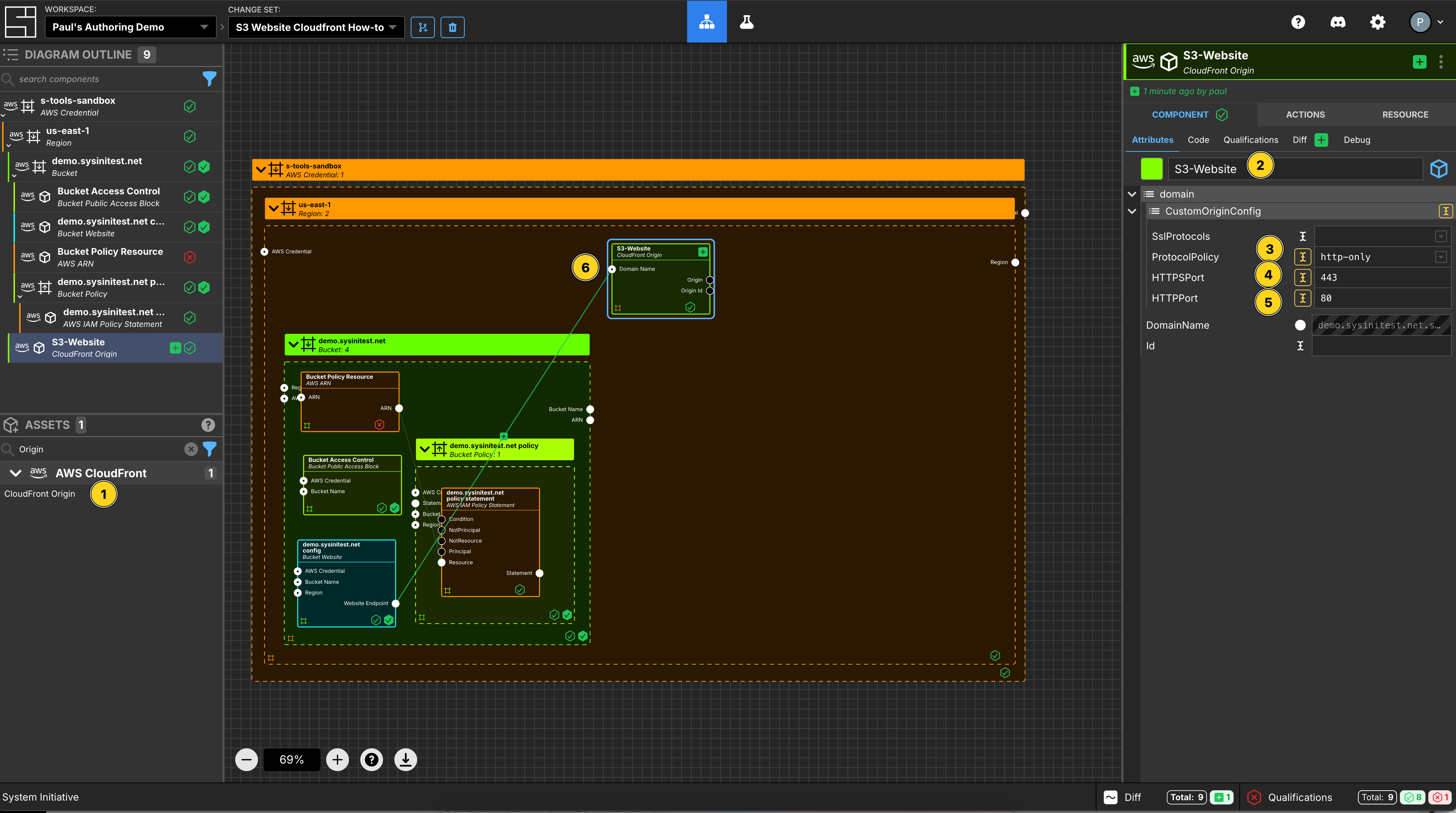Toggle the CustomOriginConfig value source button
Image resolution: width=1456 pixels, height=813 pixels.
tap(1445, 211)
